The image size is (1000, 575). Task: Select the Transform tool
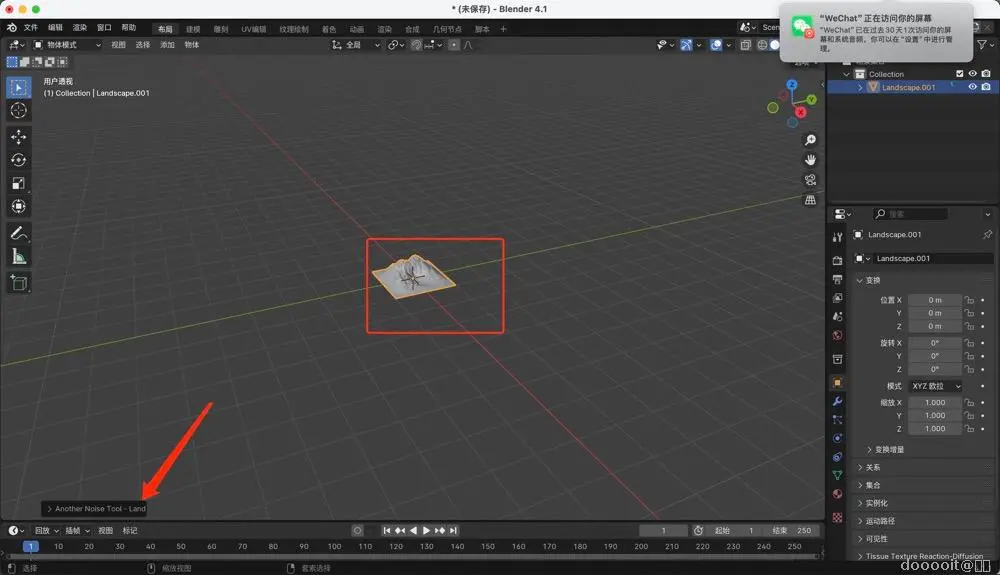coord(18,206)
